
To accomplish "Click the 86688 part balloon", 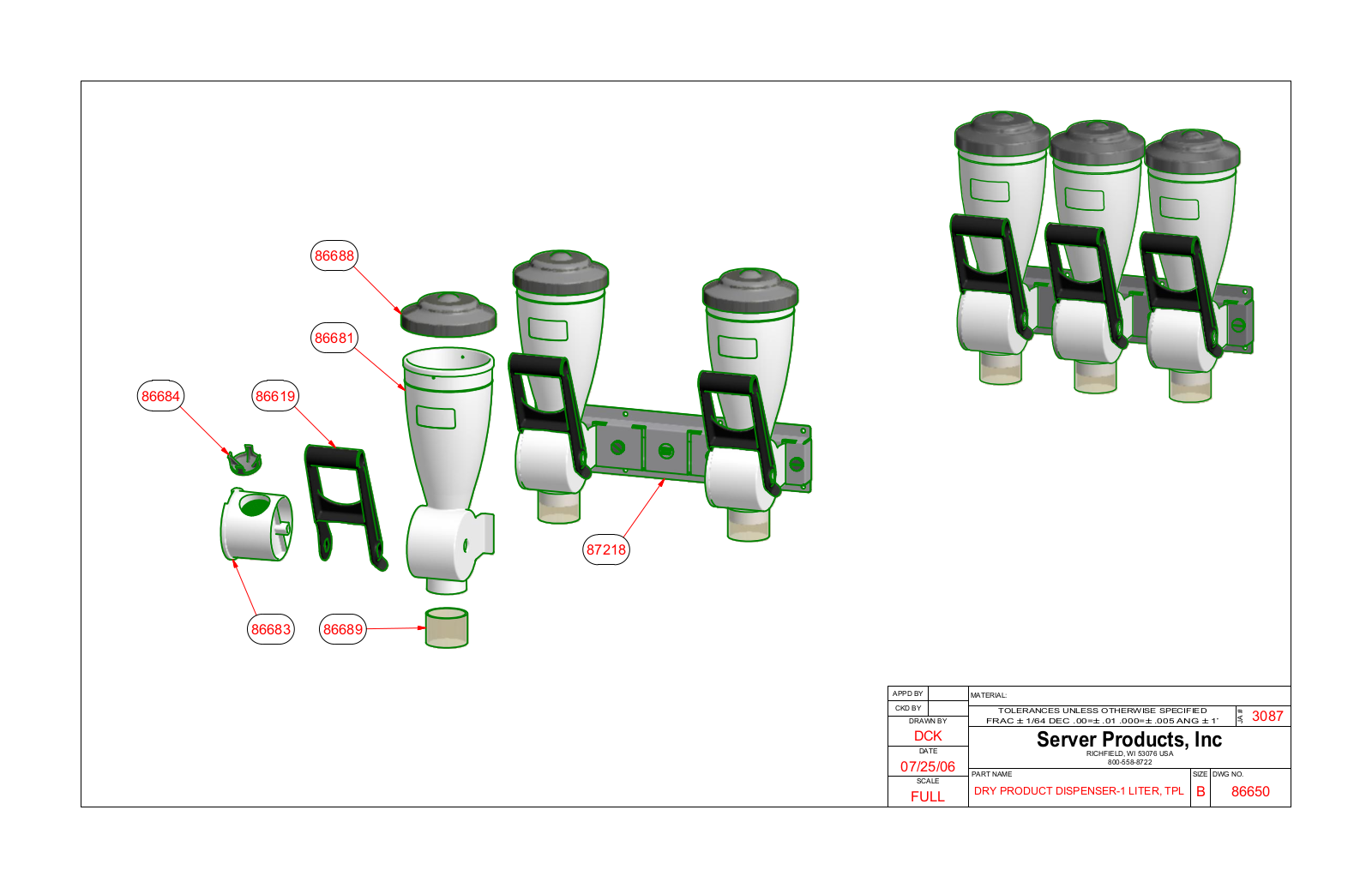I will click(334, 255).
